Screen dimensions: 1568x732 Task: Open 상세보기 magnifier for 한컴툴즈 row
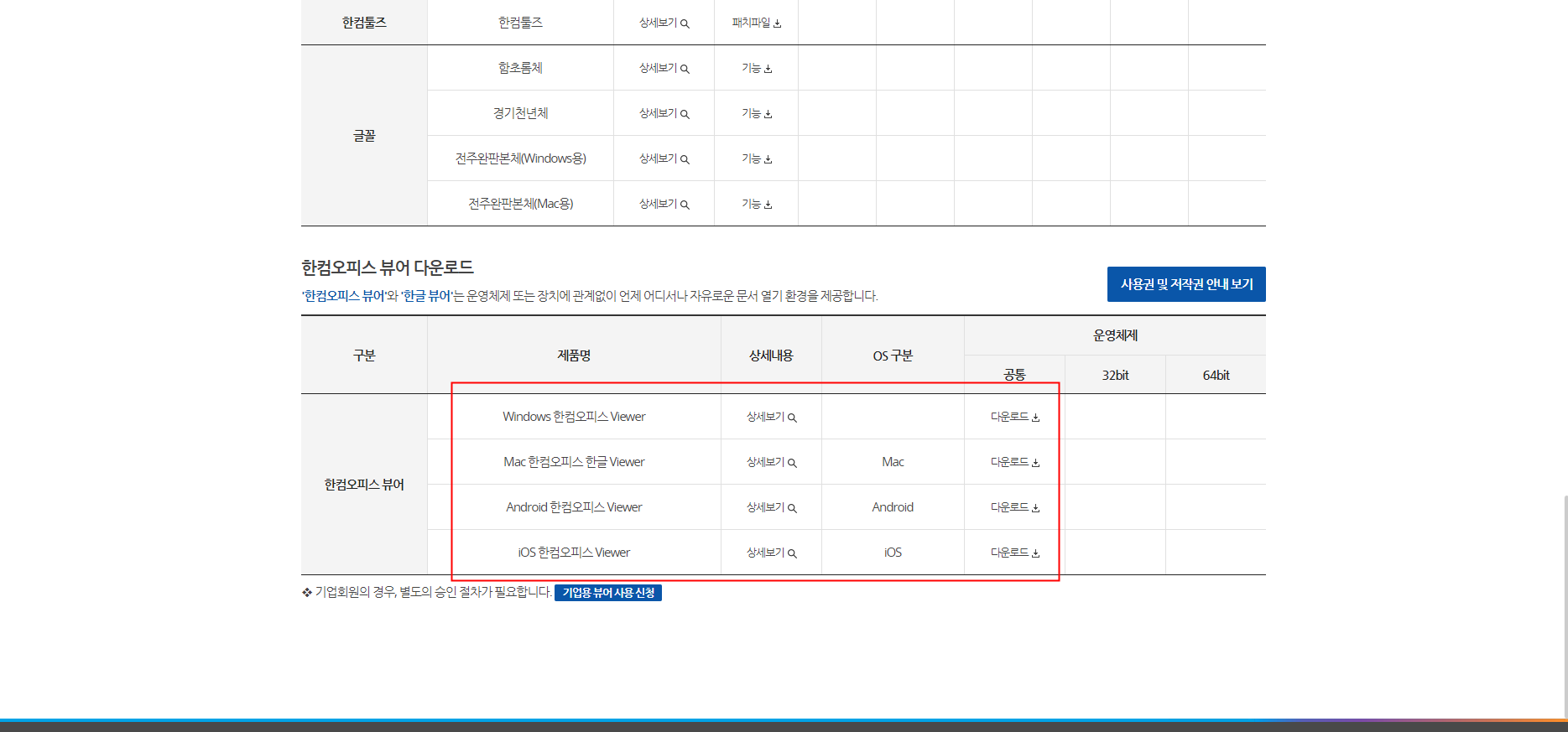click(664, 23)
